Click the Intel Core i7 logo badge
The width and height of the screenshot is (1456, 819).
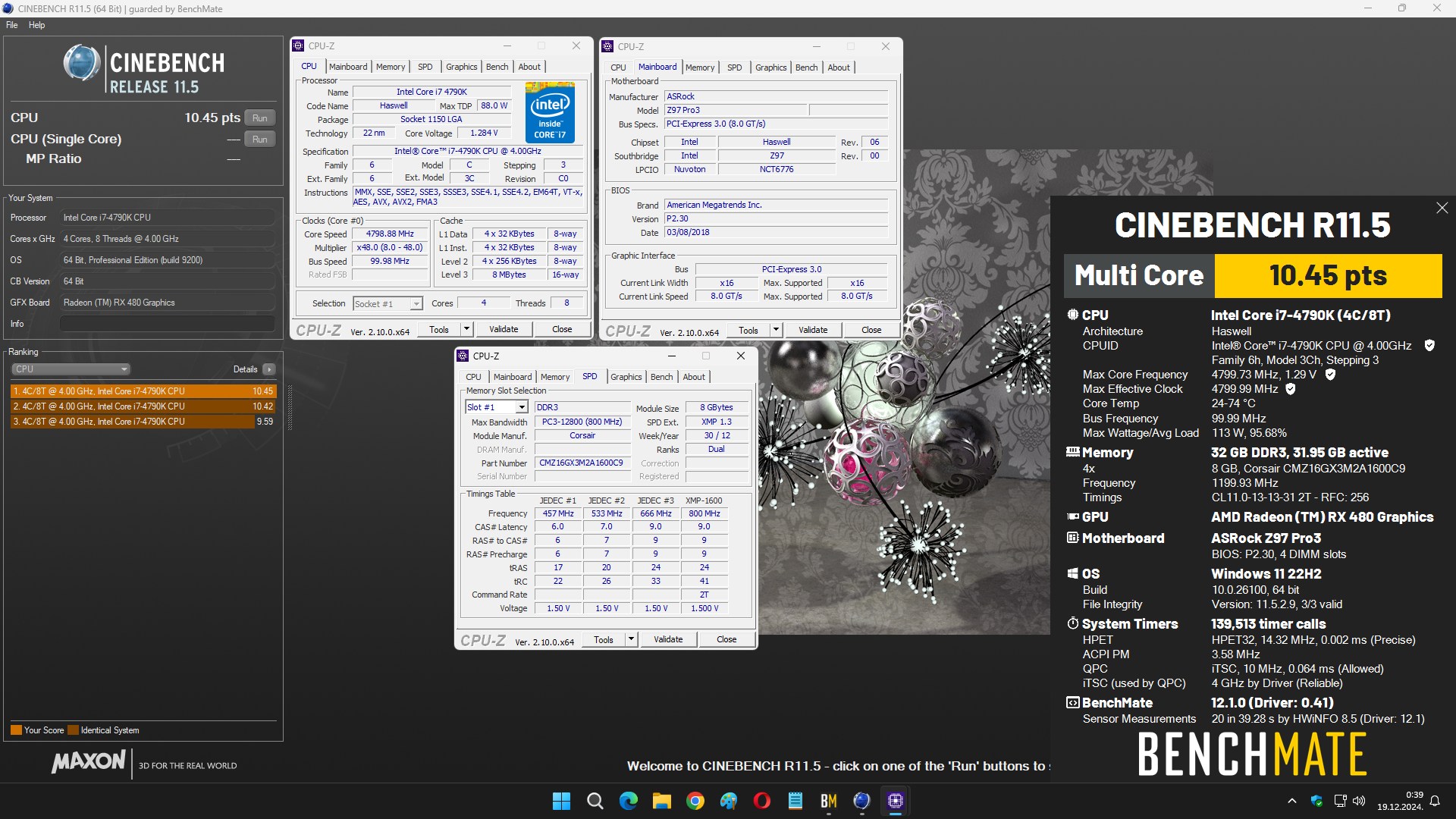550,112
